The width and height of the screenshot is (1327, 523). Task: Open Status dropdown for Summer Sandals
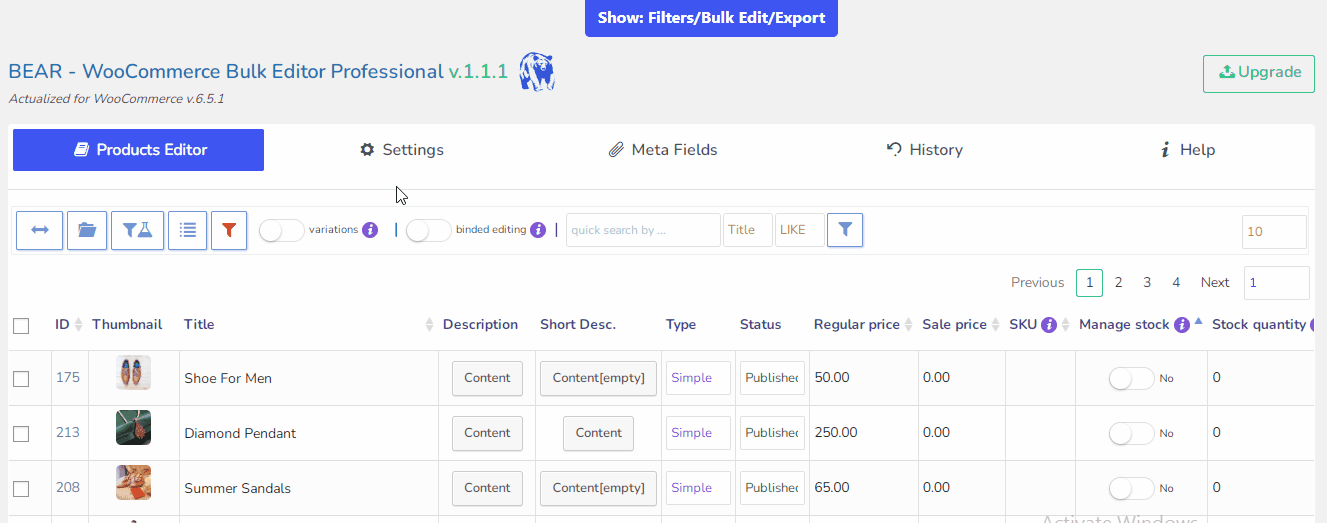pyautogui.click(x=772, y=488)
